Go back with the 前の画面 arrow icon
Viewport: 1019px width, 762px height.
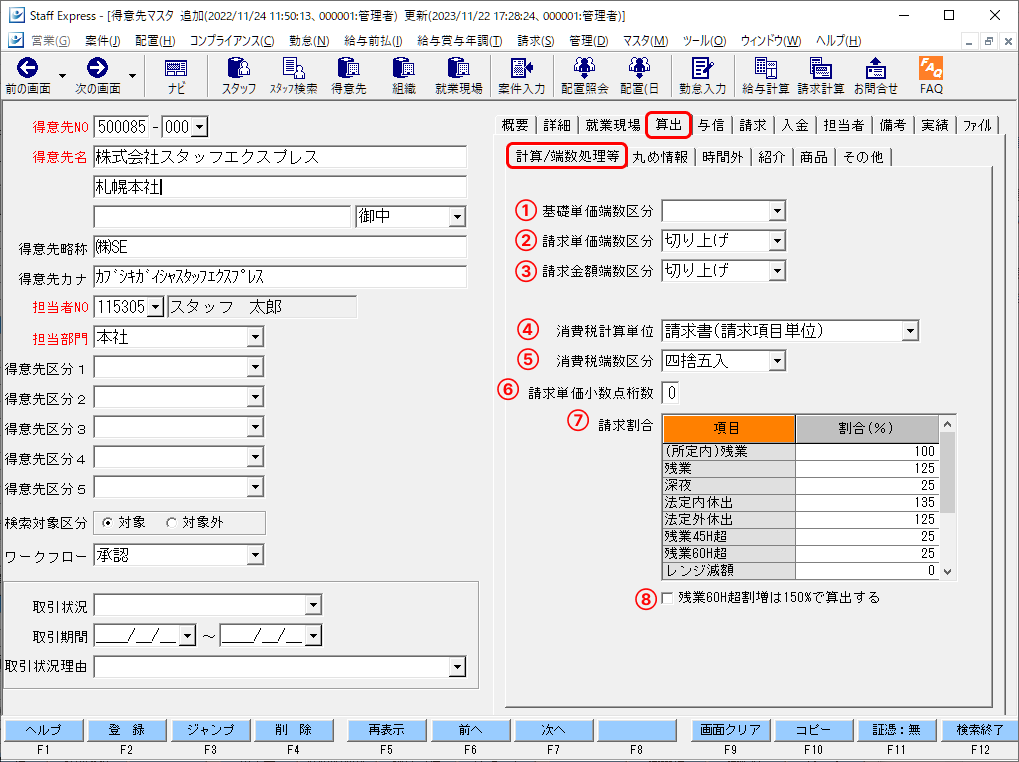coord(27,68)
